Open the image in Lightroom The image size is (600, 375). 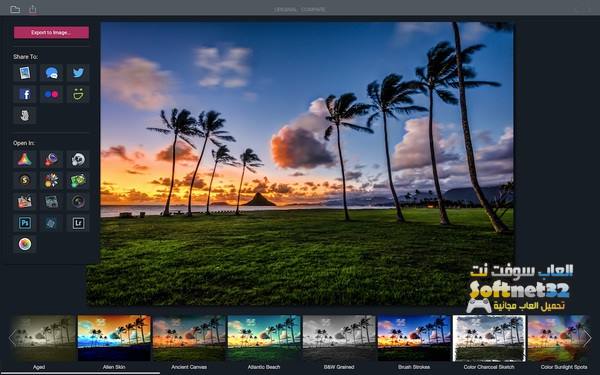(x=78, y=223)
